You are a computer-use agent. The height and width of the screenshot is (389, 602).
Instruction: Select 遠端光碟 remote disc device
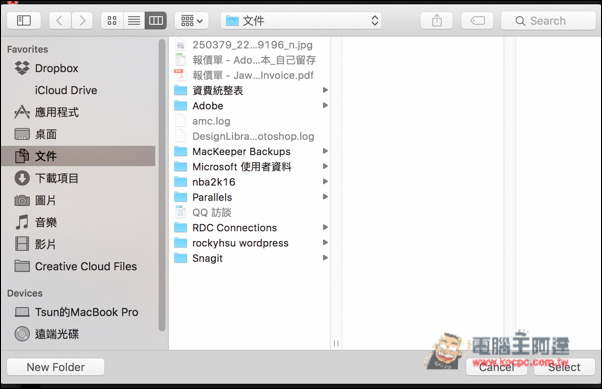(x=78, y=334)
